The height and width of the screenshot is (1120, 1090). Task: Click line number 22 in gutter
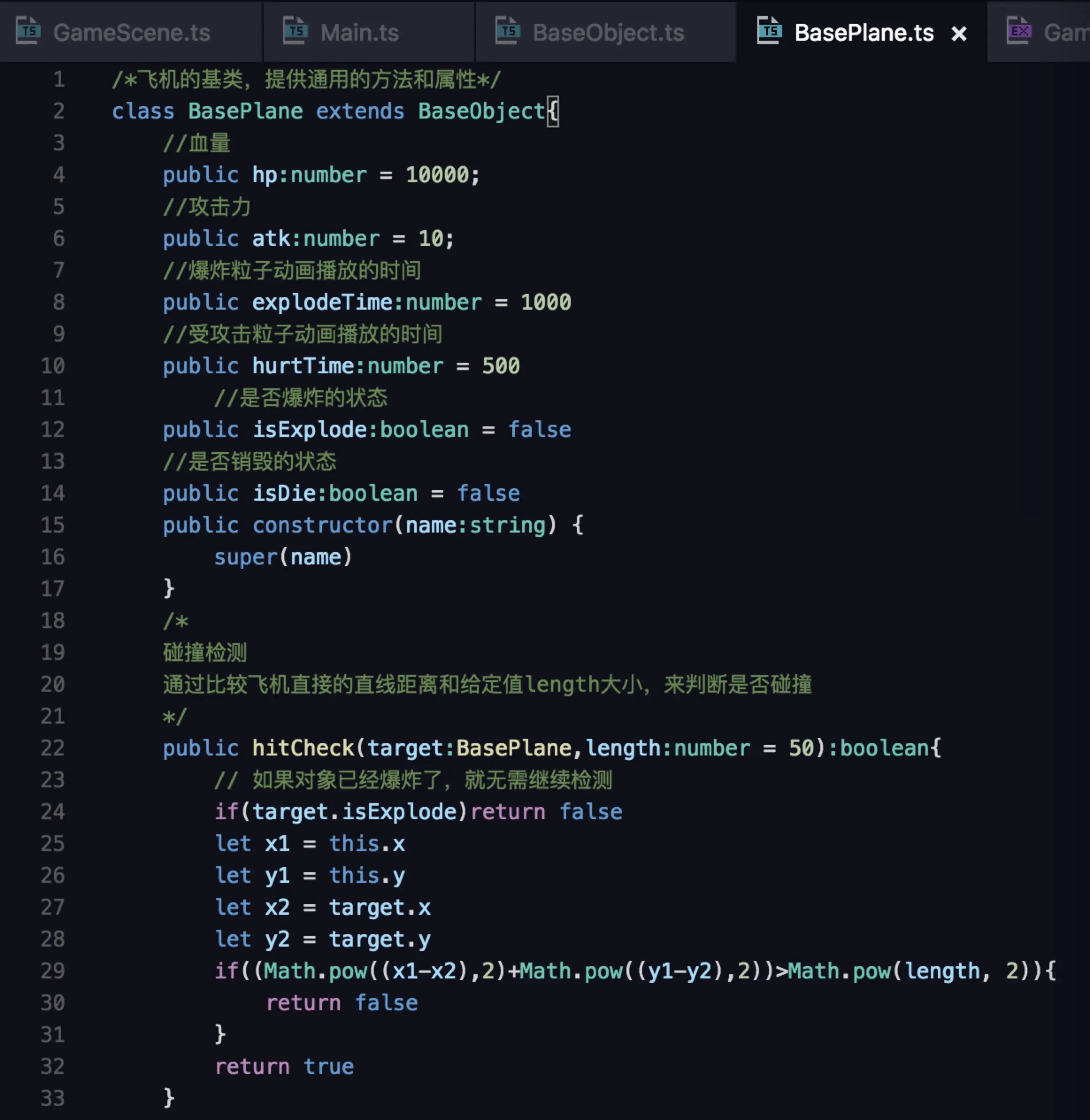coord(53,748)
